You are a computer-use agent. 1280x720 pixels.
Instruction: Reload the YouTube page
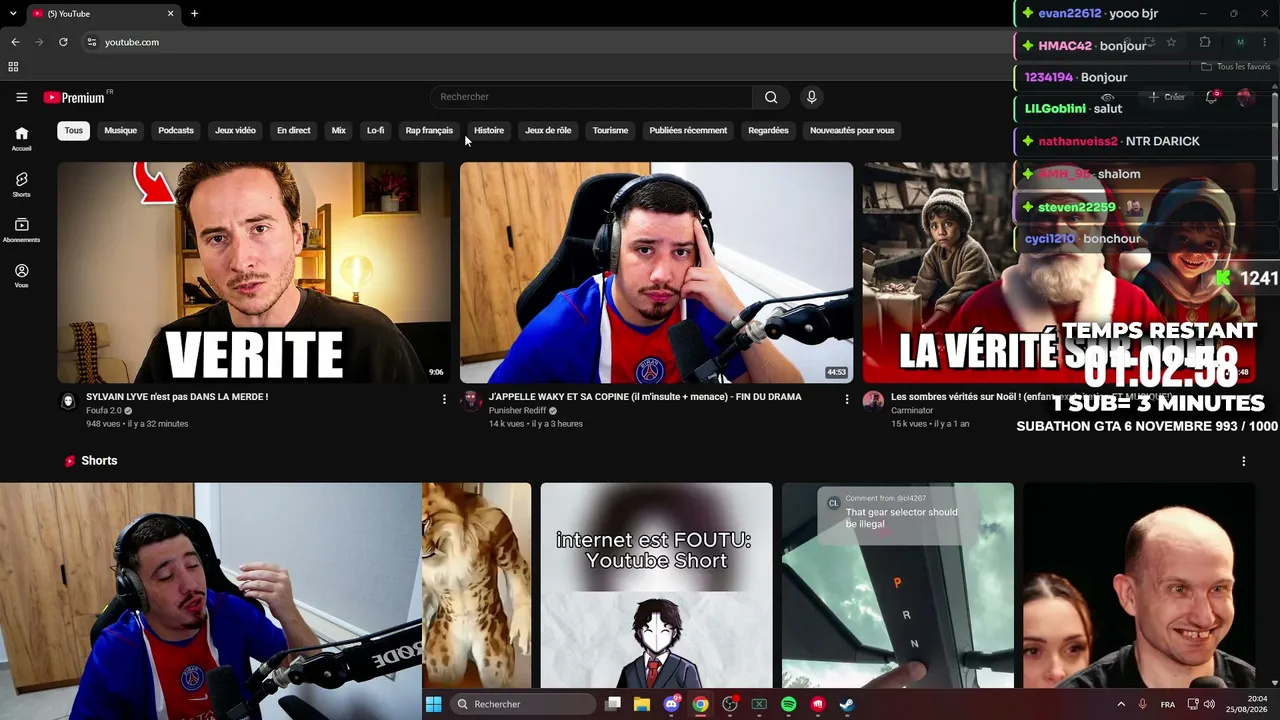[x=63, y=42]
